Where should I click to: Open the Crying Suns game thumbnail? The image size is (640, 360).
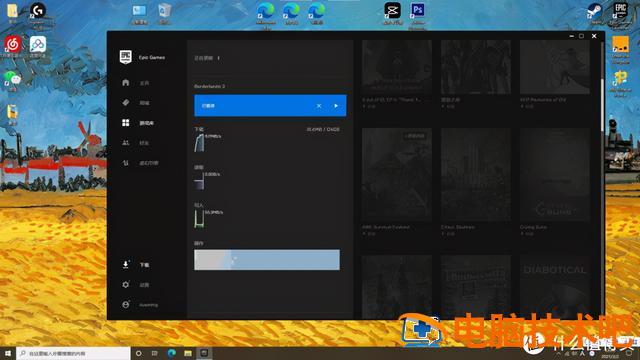point(555,175)
